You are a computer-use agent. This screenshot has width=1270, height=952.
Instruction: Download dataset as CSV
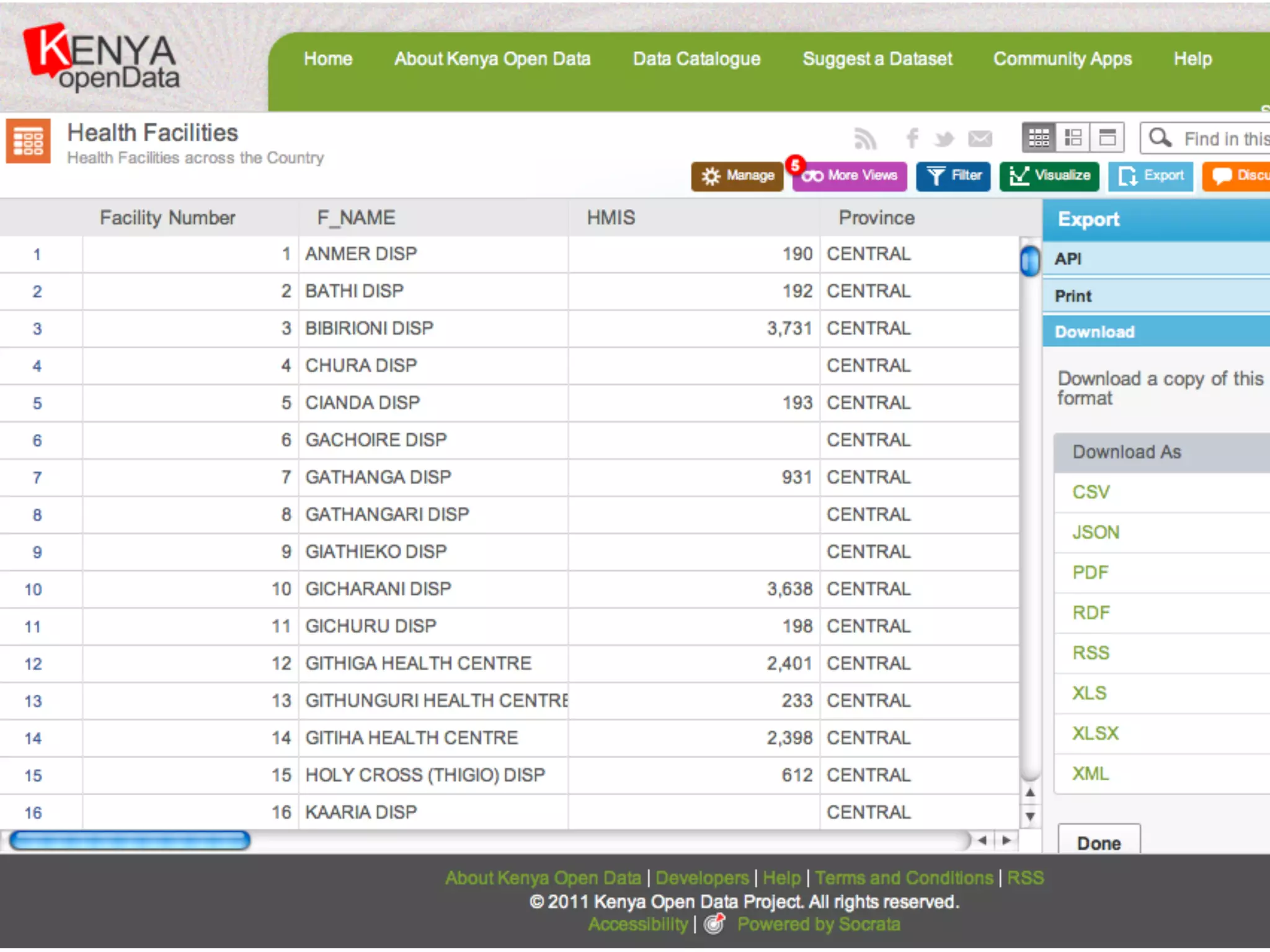coord(1091,492)
